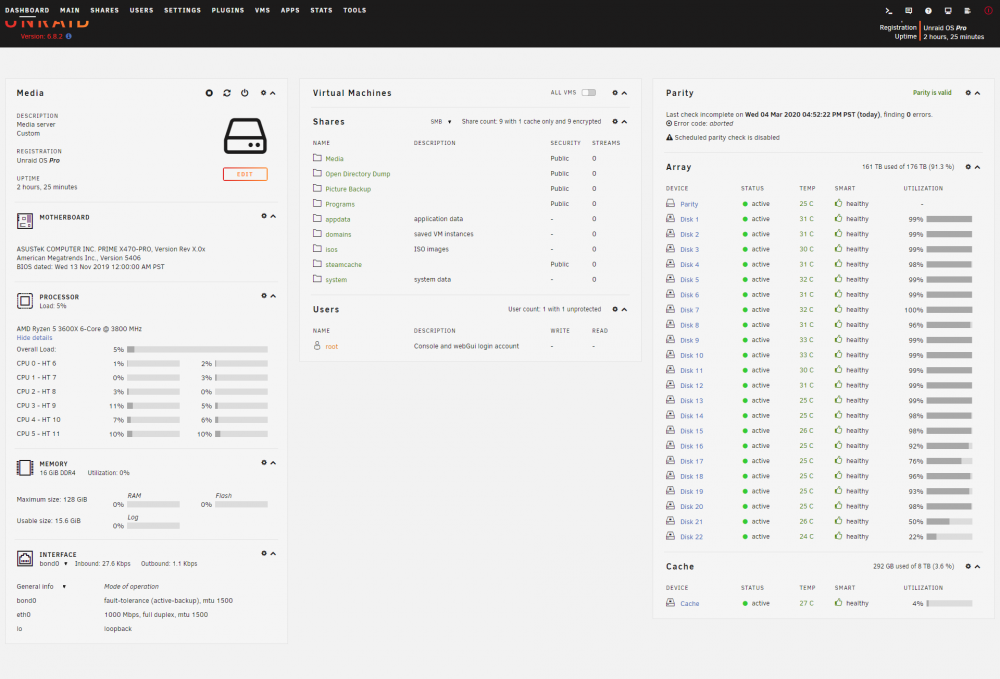Collapse the Motherboard section

pyautogui.click(x=273, y=216)
